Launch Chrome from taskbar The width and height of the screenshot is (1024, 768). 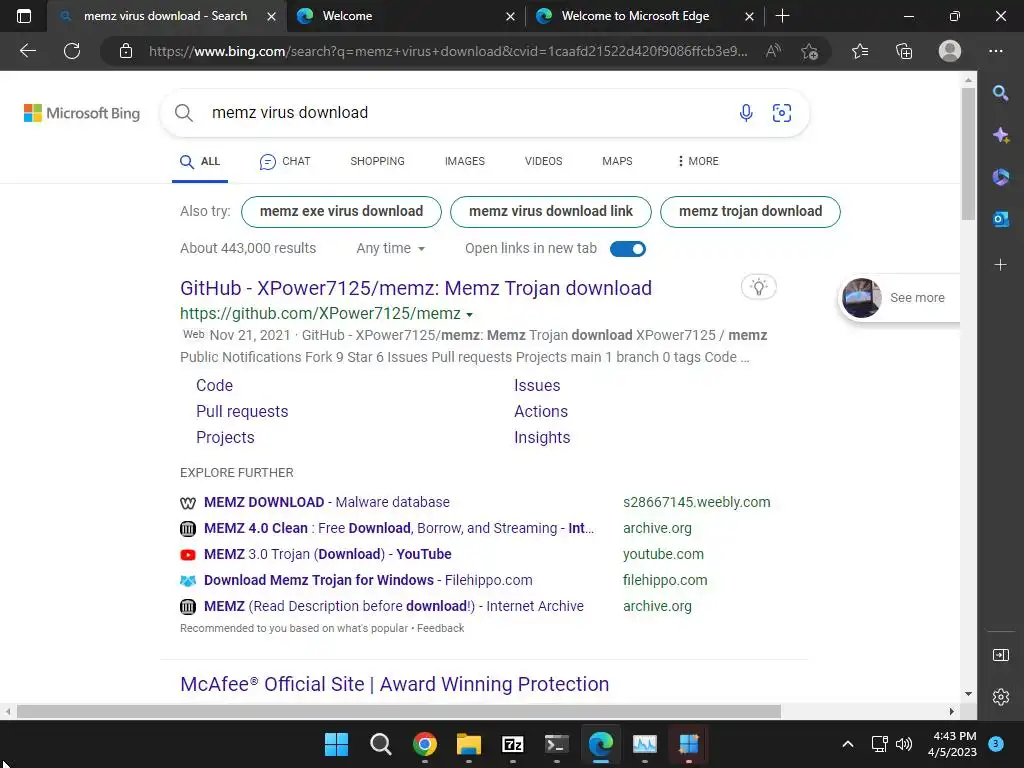point(424,744)
